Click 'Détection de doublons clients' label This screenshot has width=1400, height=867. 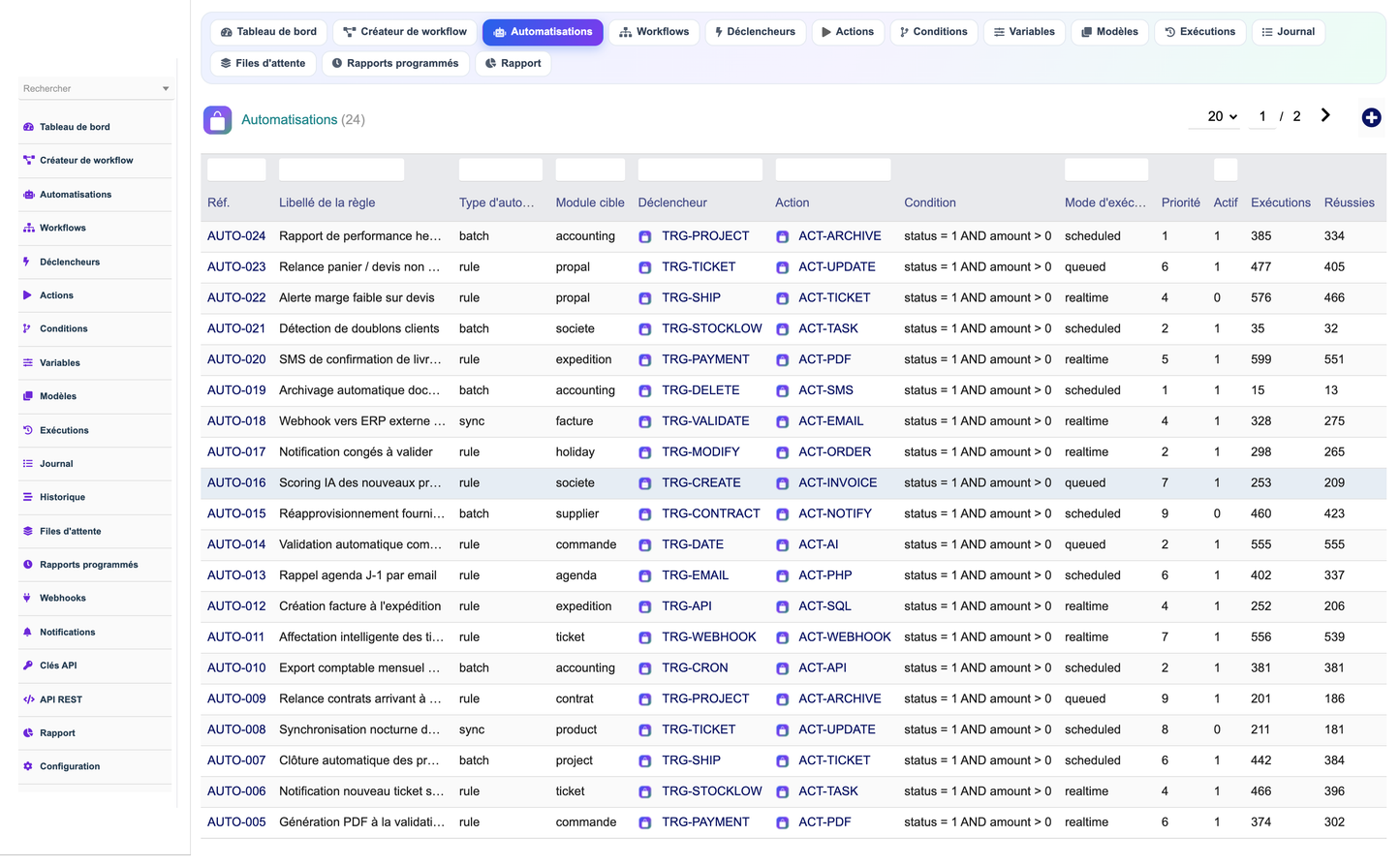click(x=359, y=329)
